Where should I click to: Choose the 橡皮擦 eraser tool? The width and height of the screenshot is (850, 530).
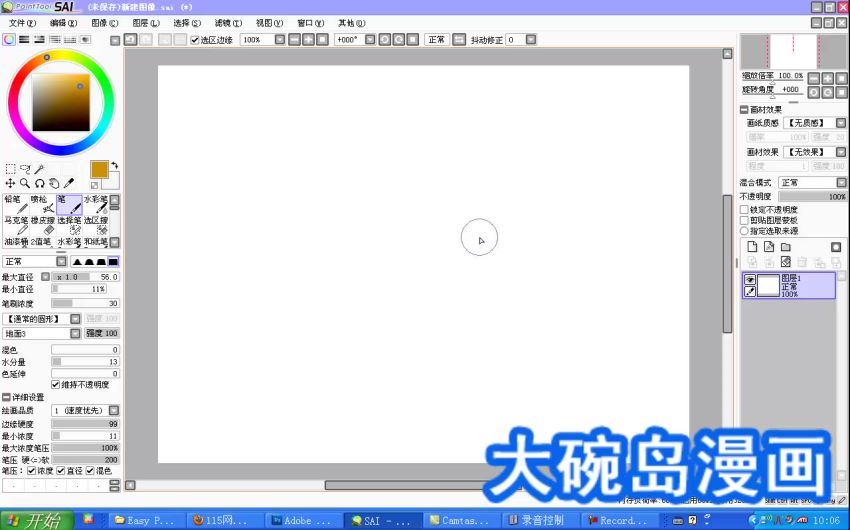coord(42,226)
